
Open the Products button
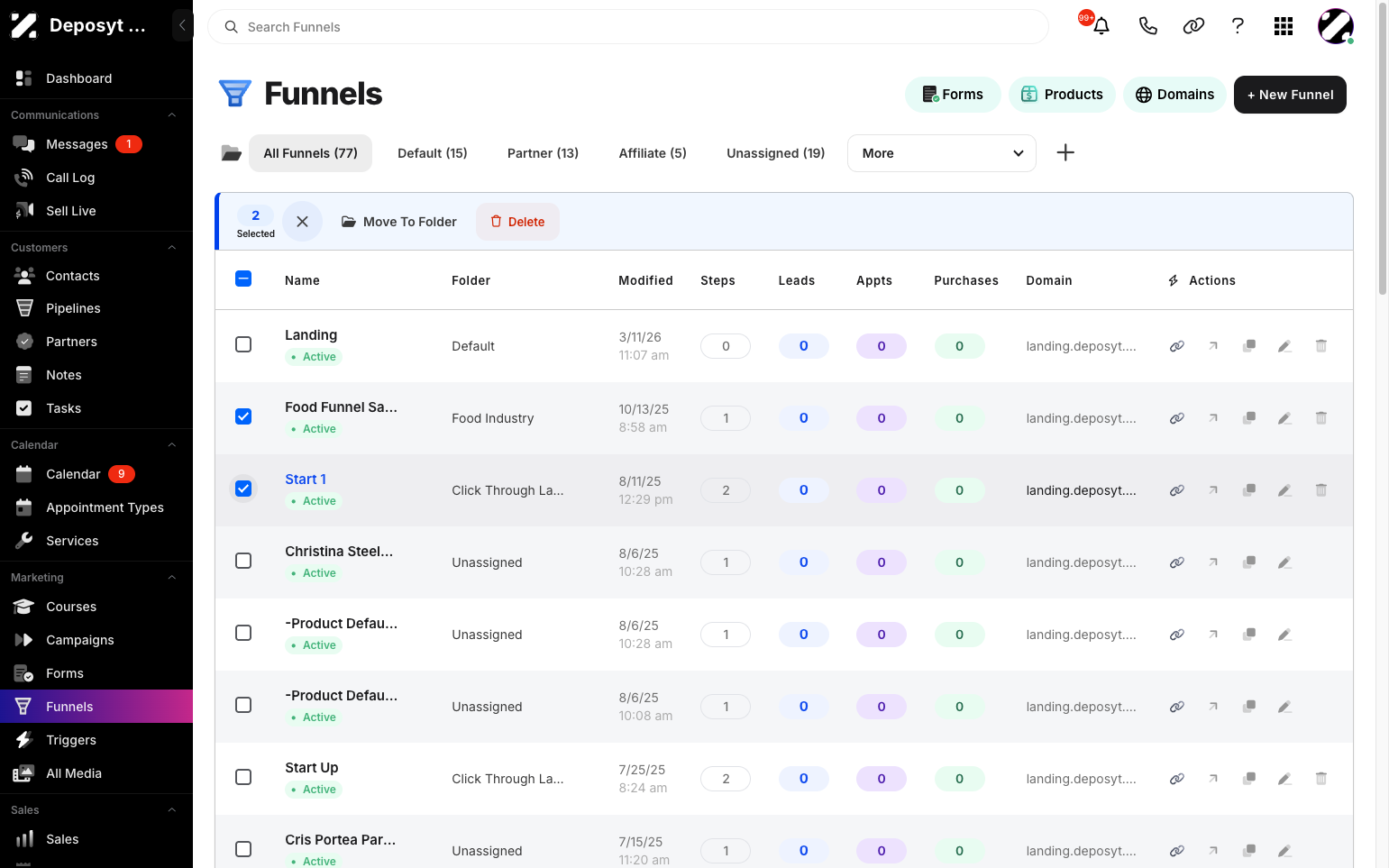tap(1062, 95)
